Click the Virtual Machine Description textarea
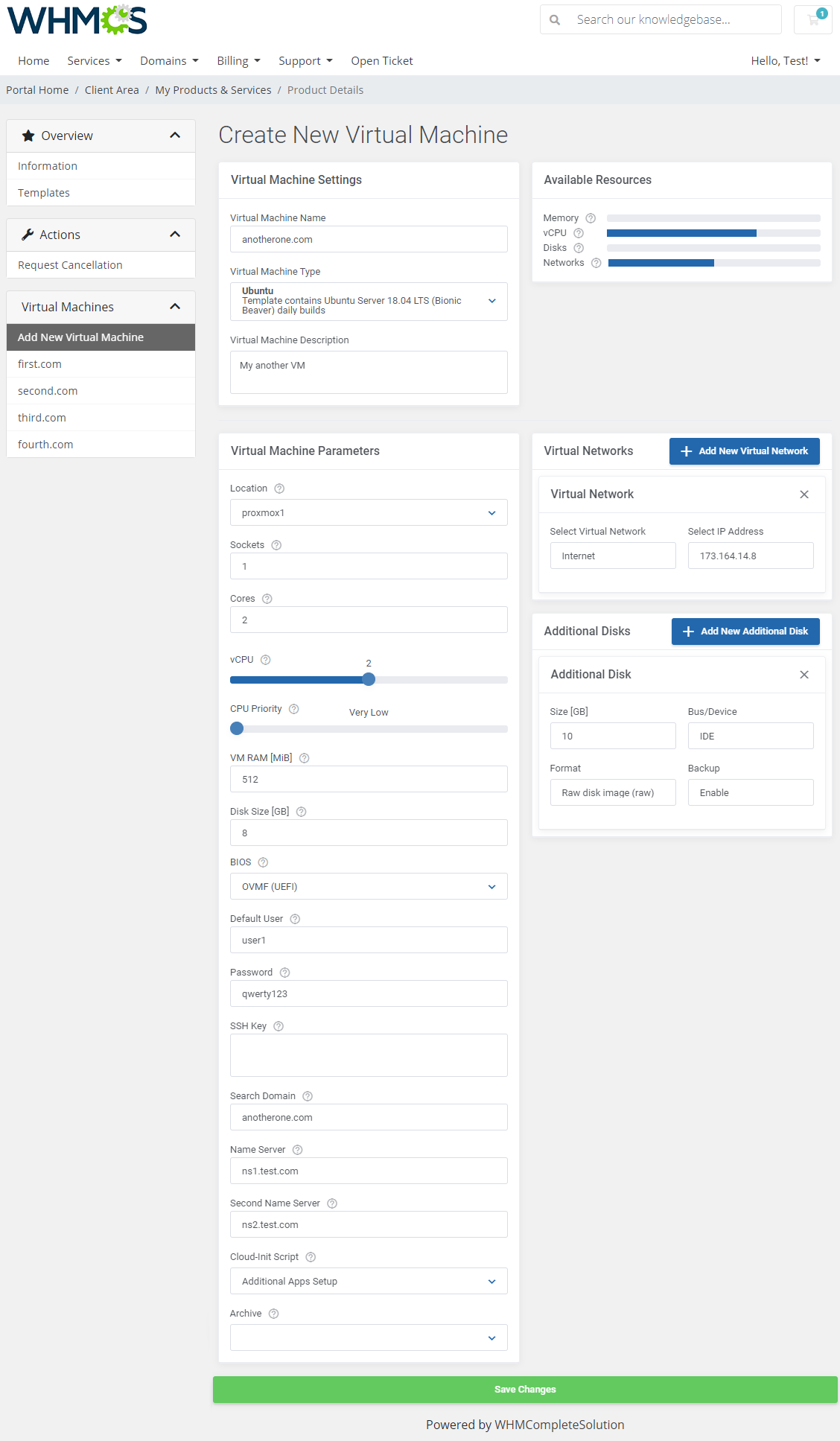840x1441 pixels. coord(369,372)
